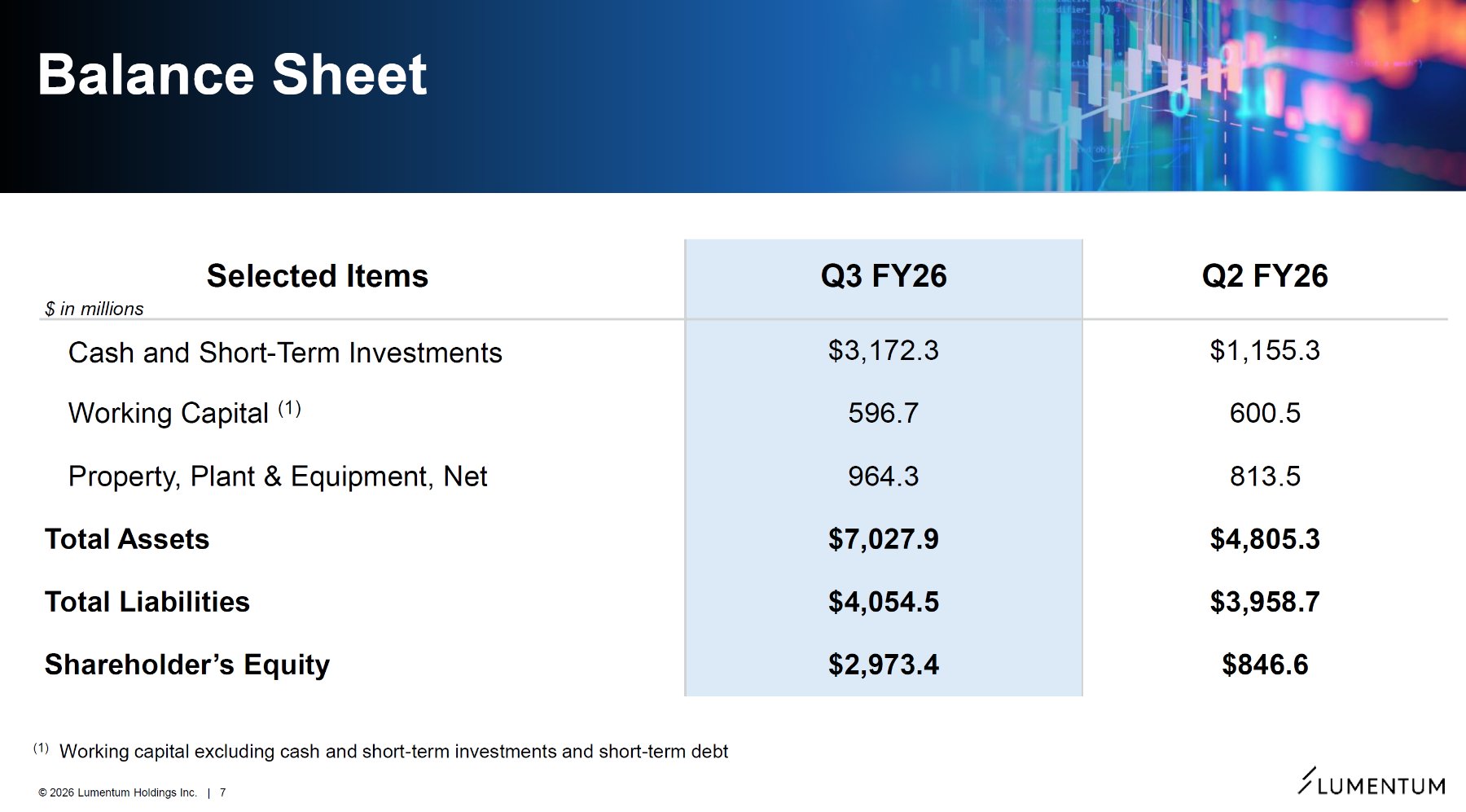This screenshot has width=1466, height=812.
Task: Click the Working Capital row label
Action: tap(169, 414)
